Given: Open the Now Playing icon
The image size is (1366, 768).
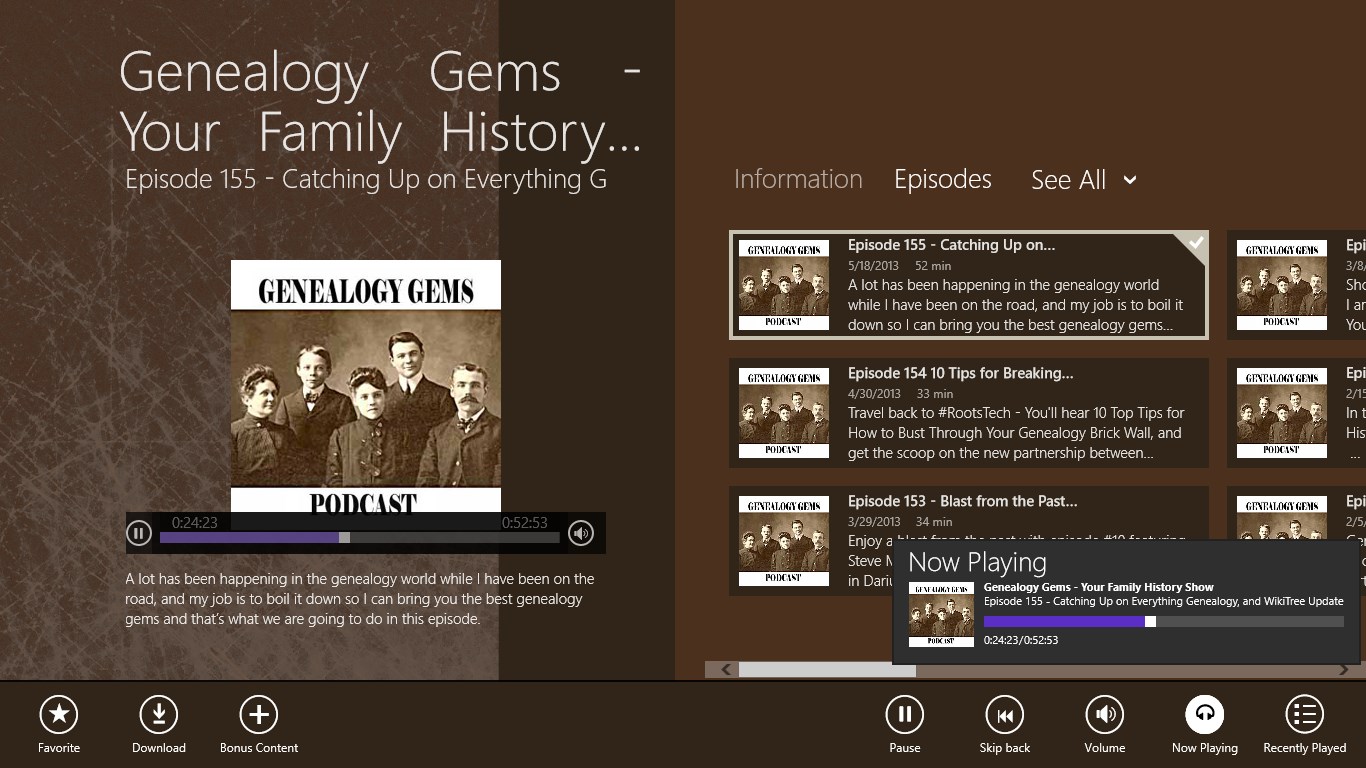Looking at the screenshot, I should 1204,714.
